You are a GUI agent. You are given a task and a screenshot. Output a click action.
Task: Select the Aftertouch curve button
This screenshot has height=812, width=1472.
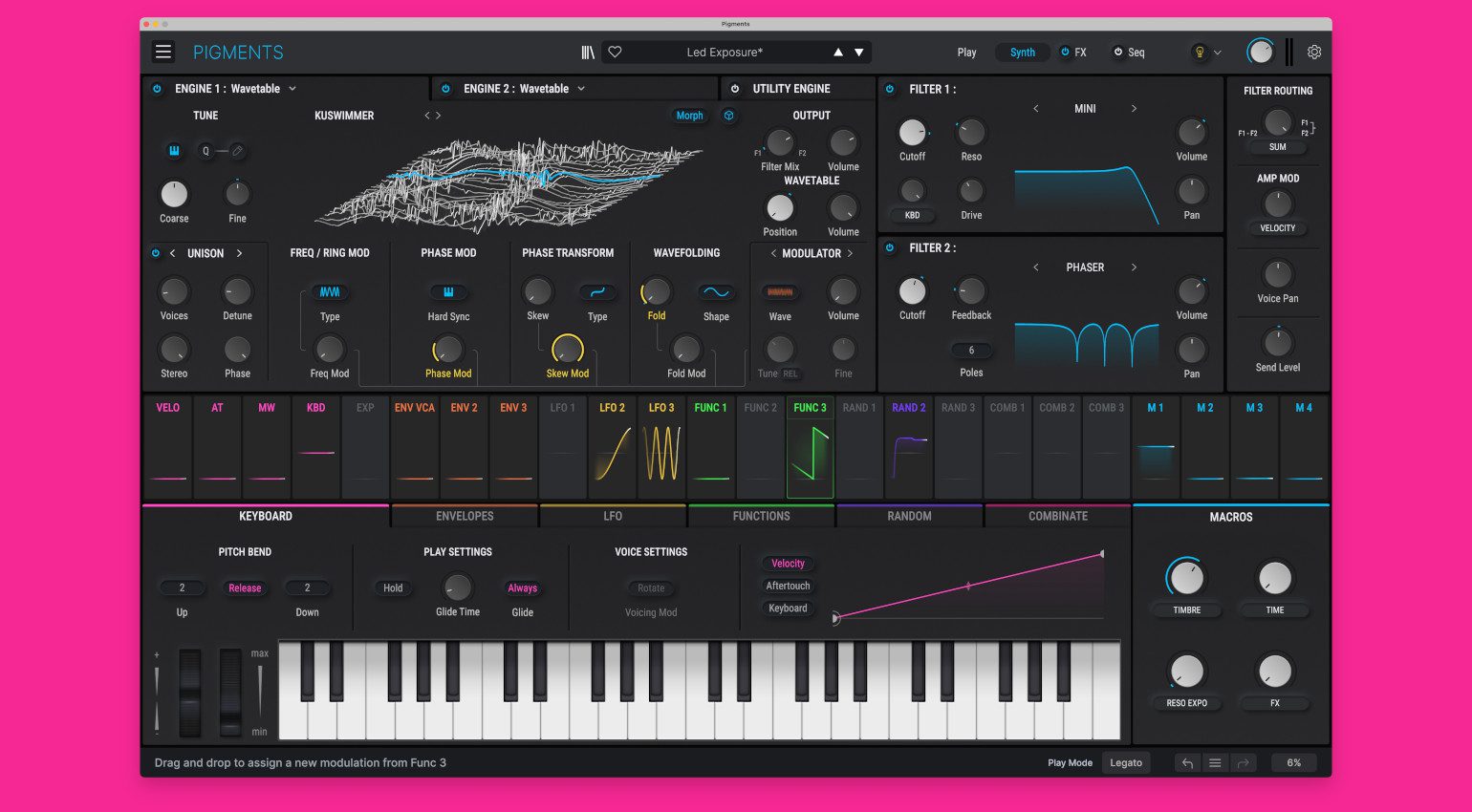click(x=788, y=587)
